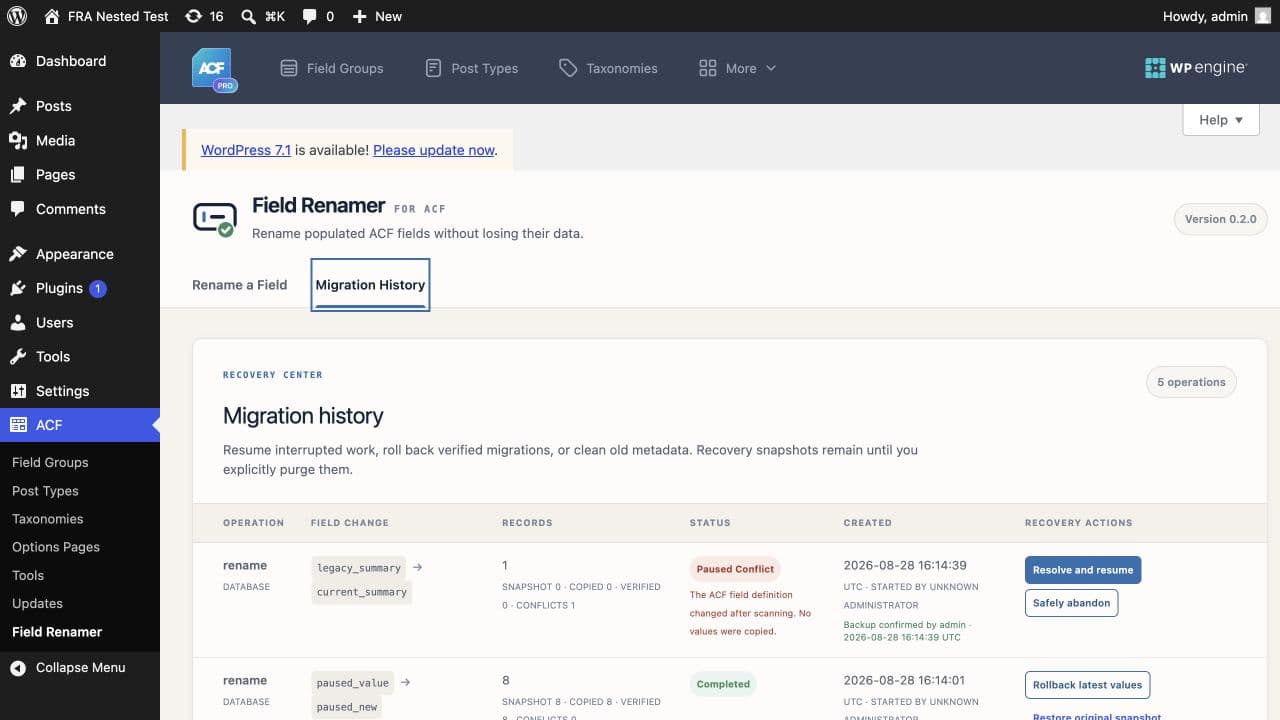Image resolution: width=1280 pixels, height=720 pixels.
Task: Click the Field Groups list icon
Action: tap(289, 68)
